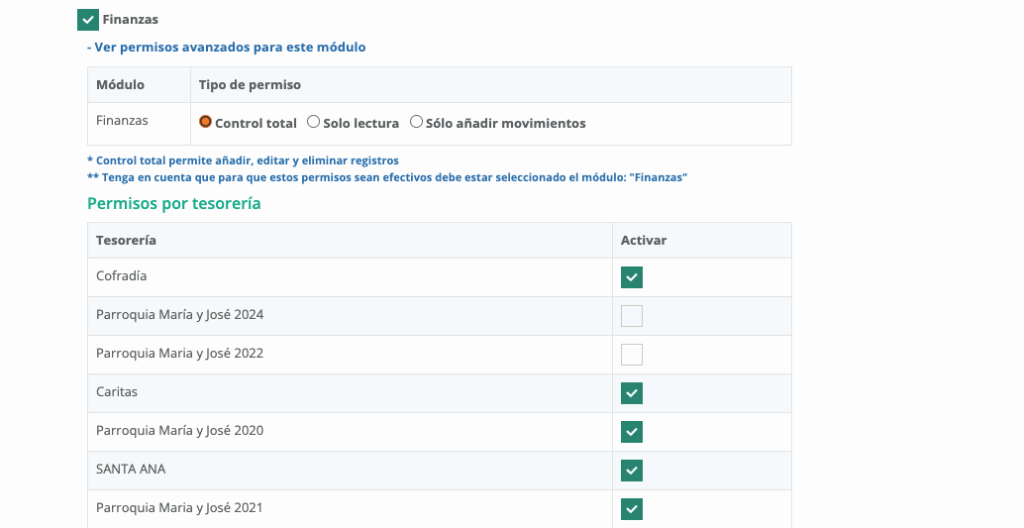This screenshot has width=1024, height=528.
Task: Deactivate the SANTA ANA treasury checkbox
Action: click(x=631, y=470)
